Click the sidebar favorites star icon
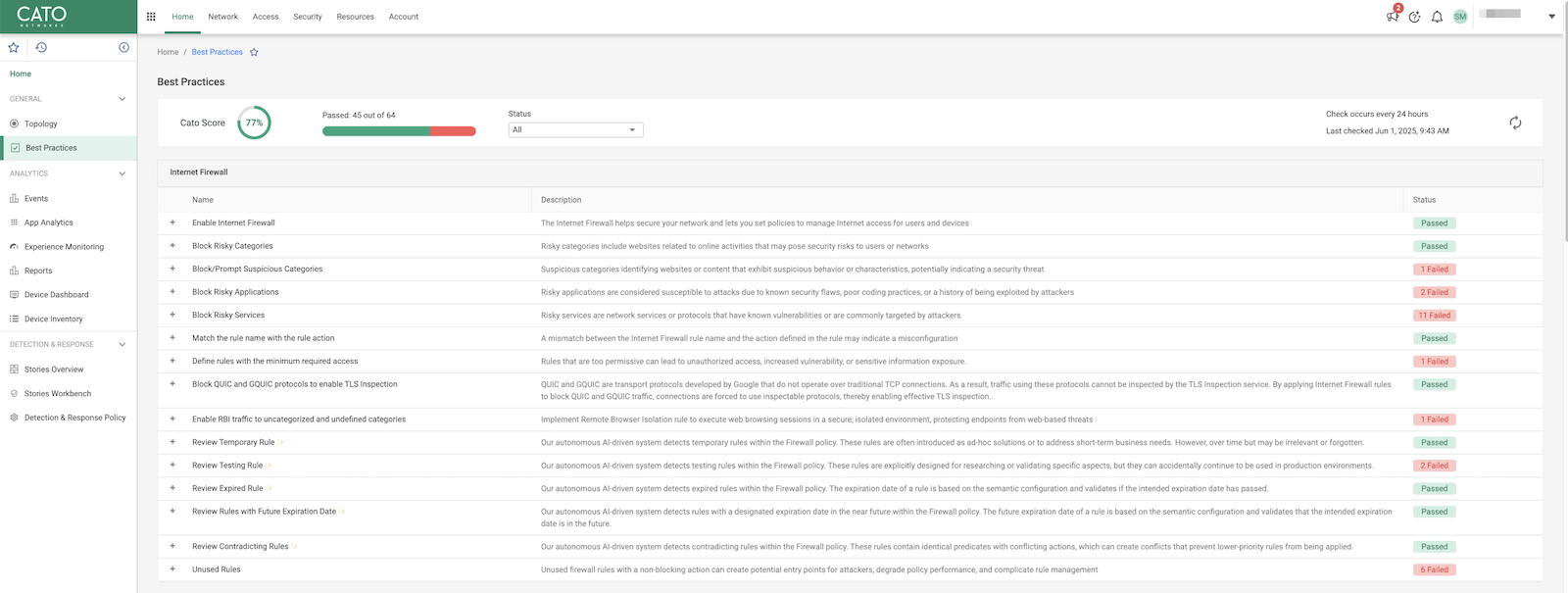Screen dimensions: 1568x593 (14, 47)
